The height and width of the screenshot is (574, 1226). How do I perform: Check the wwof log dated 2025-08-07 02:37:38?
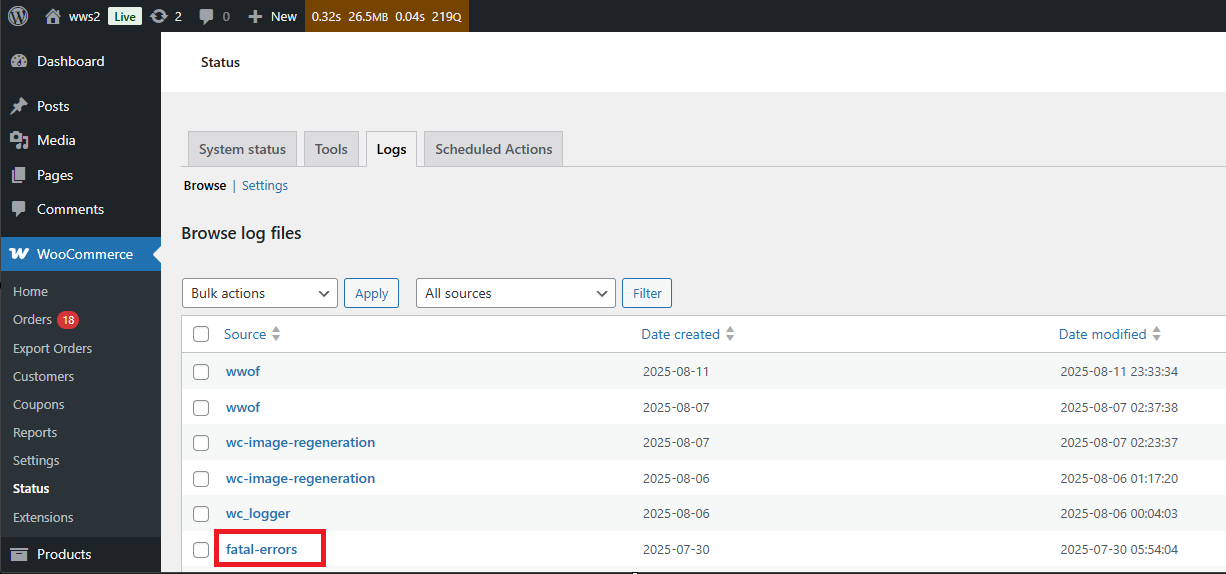201,408
